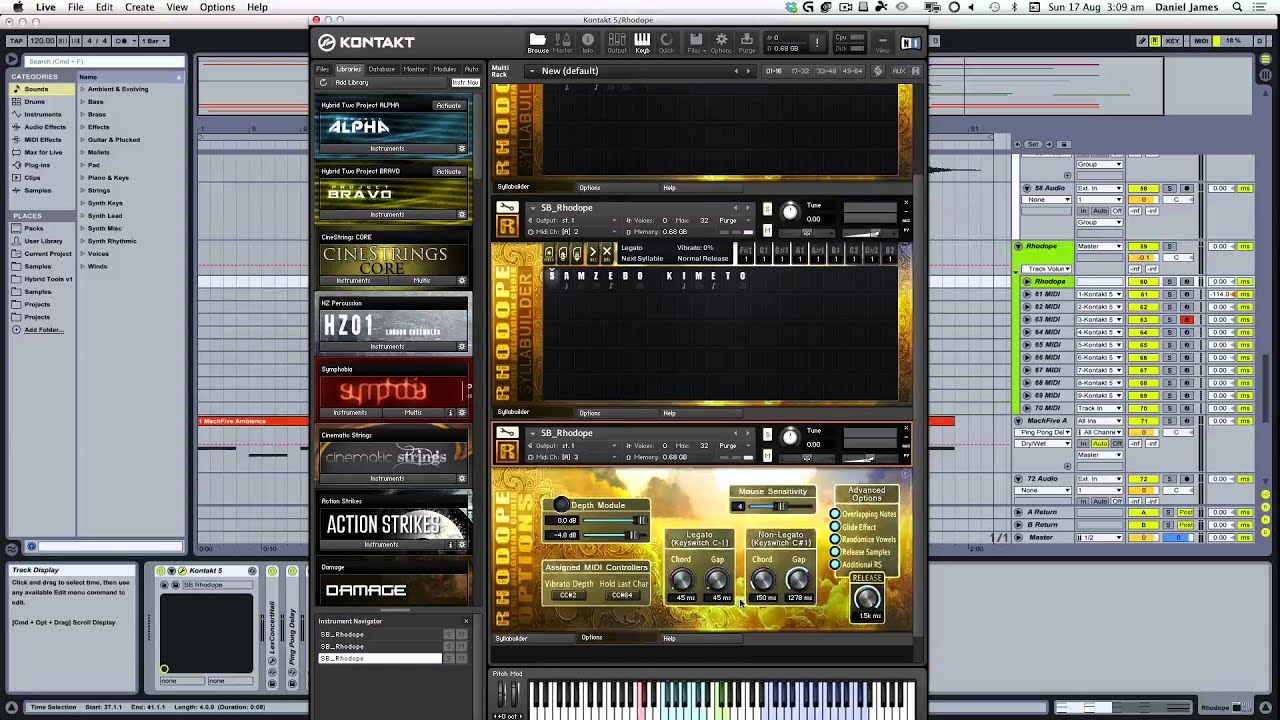Enable Overlapping Notes option
1280x720 pixels.
tap(835, 514)
